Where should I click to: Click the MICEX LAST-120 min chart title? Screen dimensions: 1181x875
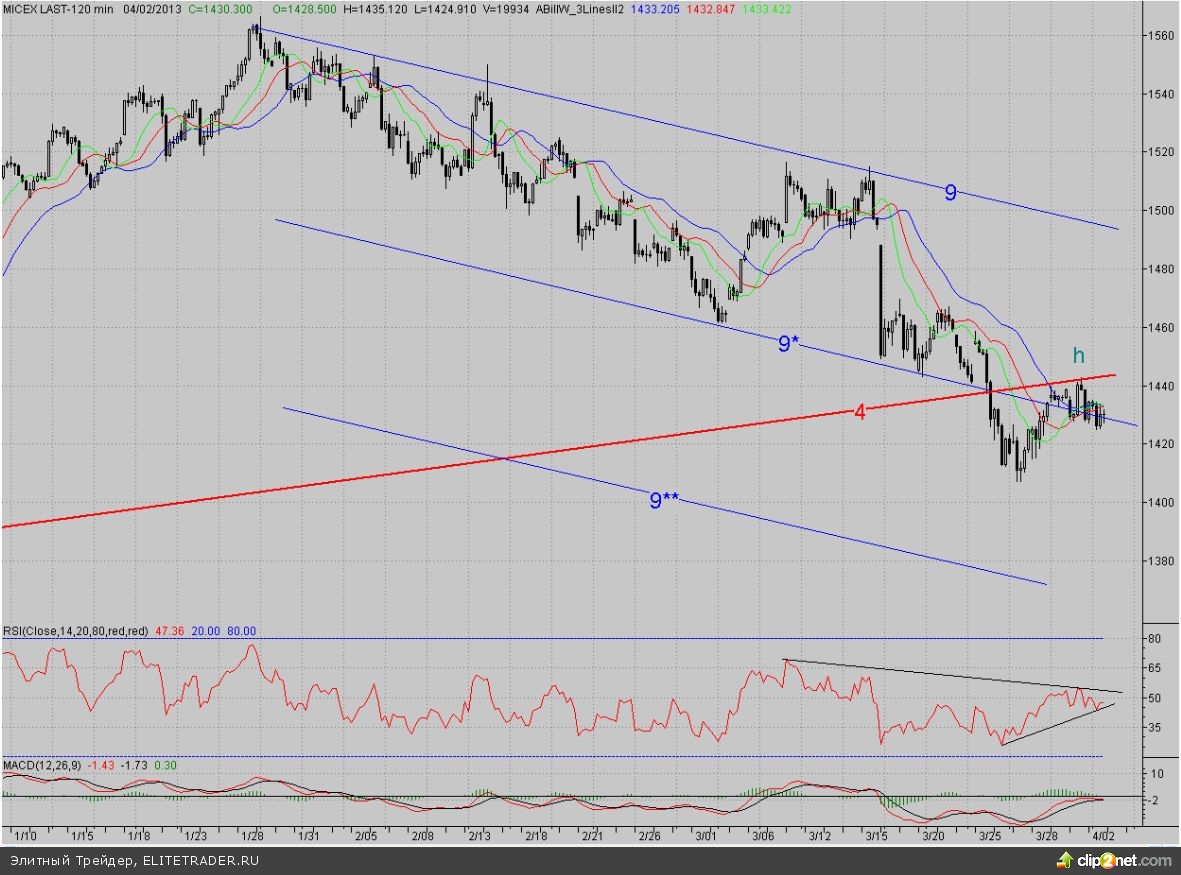pyautogui.click(x=58, y=8)
